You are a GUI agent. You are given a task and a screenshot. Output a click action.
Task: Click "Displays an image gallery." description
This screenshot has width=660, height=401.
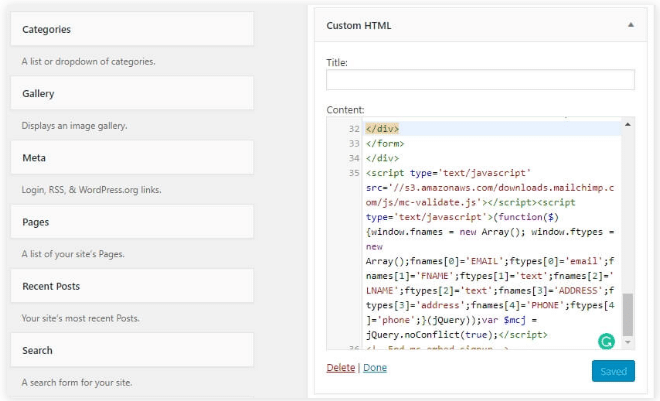[75, 126]
